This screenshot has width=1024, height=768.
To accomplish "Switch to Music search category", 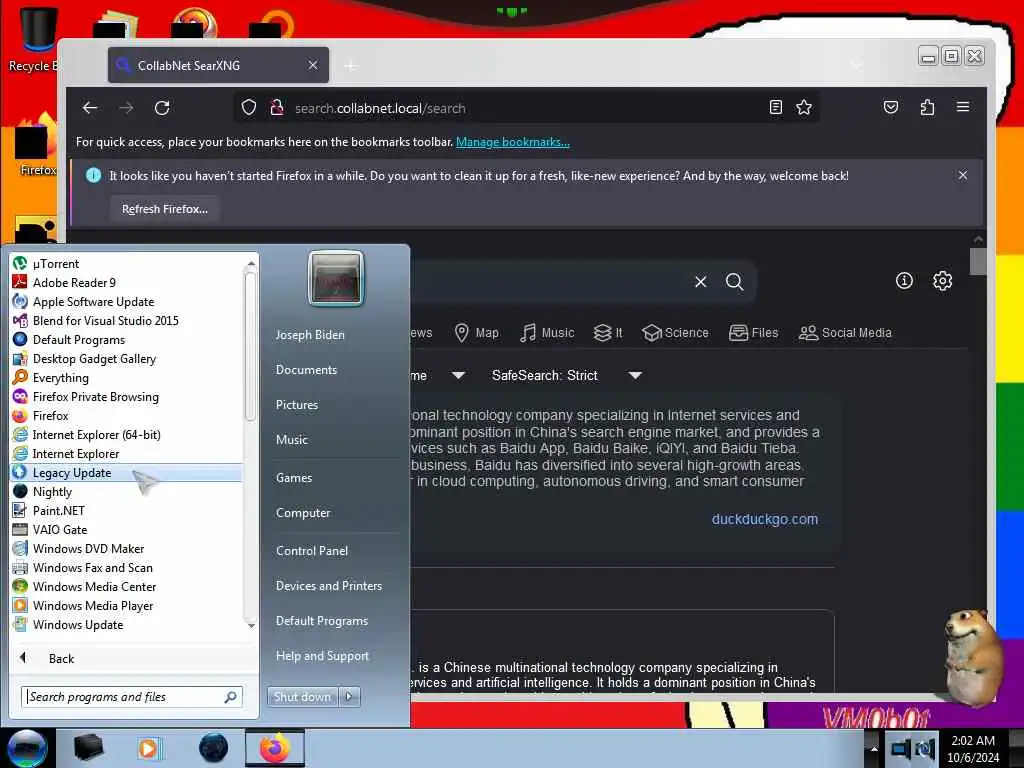I will coord(547,332).
